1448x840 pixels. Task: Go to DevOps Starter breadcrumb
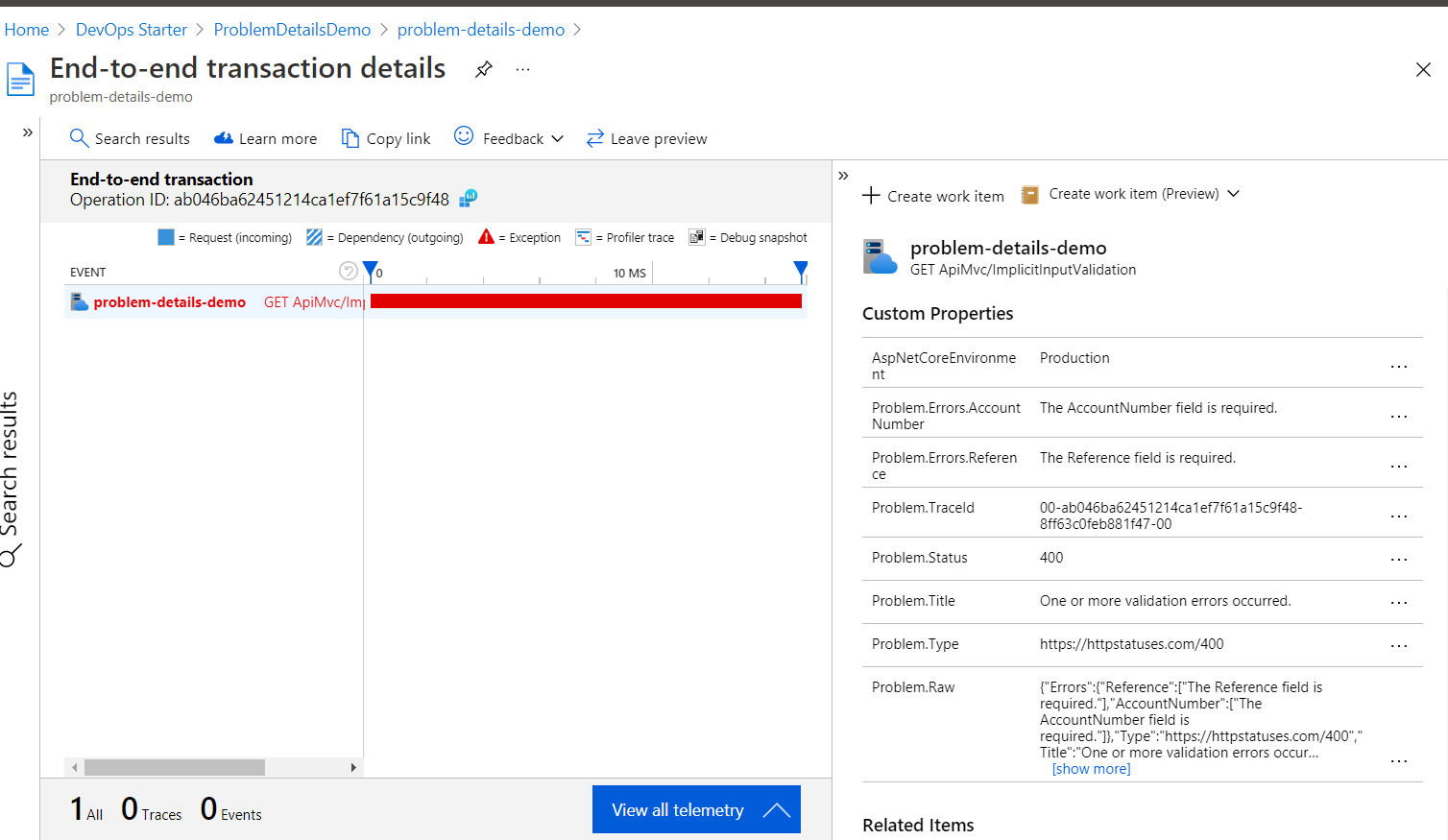132,30
